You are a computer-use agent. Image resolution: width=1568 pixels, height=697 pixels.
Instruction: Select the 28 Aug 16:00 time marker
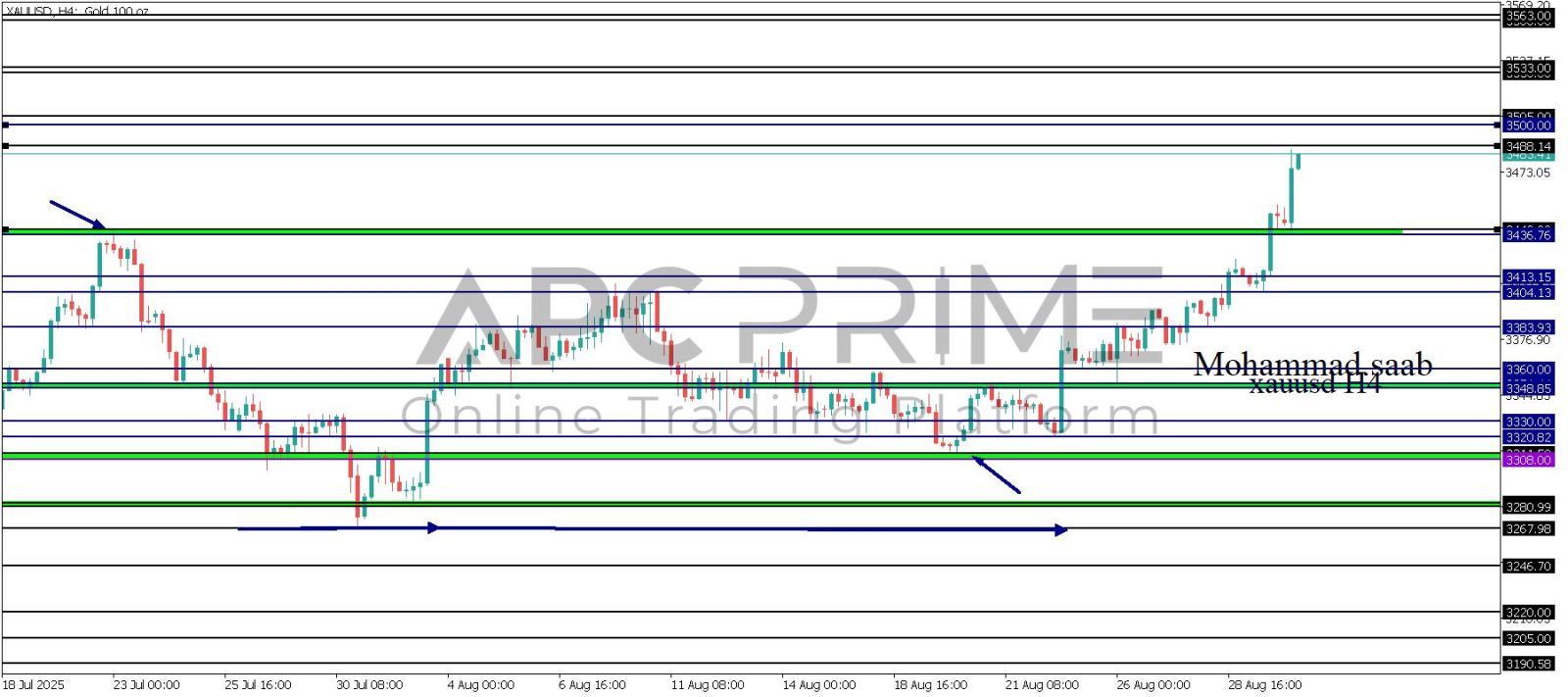tap(1265, 685)
